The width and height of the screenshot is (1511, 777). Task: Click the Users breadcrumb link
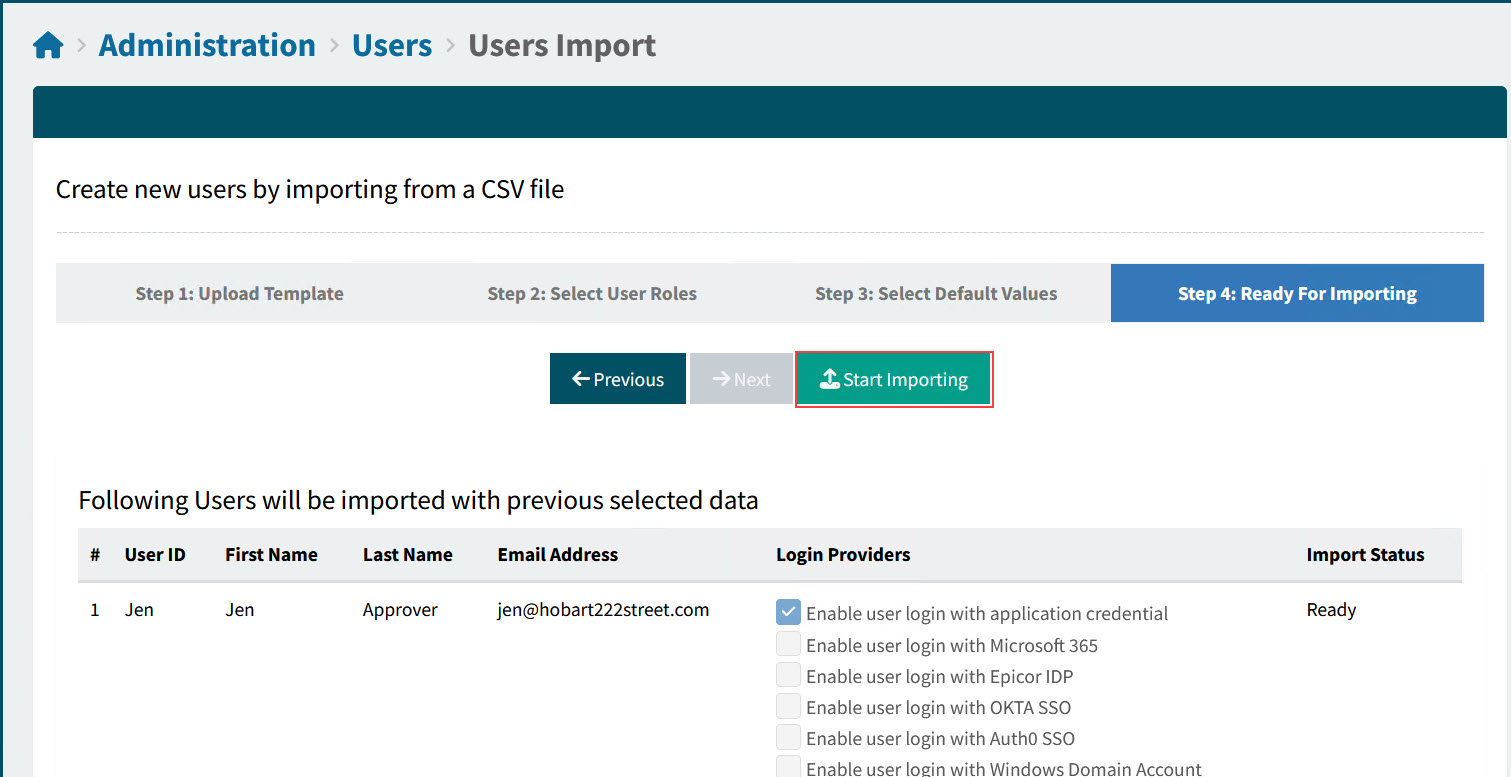391,44
